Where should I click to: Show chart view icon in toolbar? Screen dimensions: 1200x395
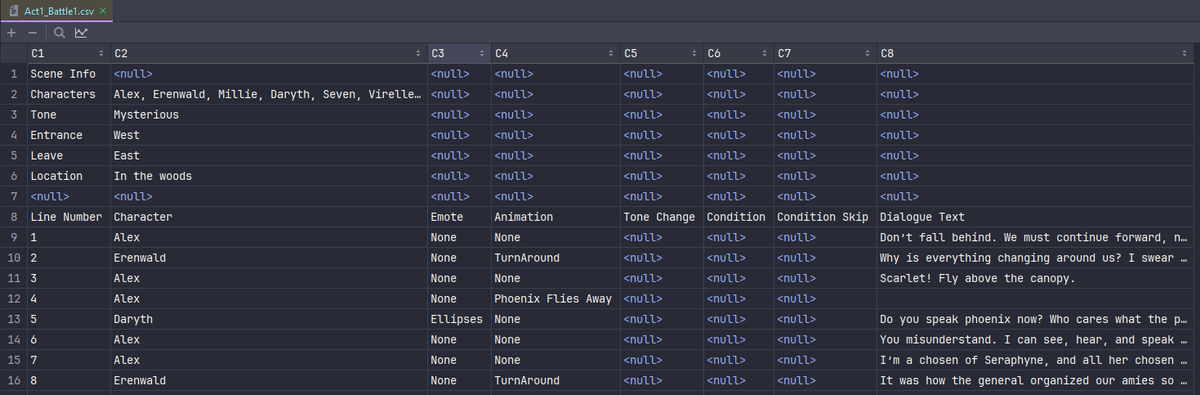tap(81, 32)
